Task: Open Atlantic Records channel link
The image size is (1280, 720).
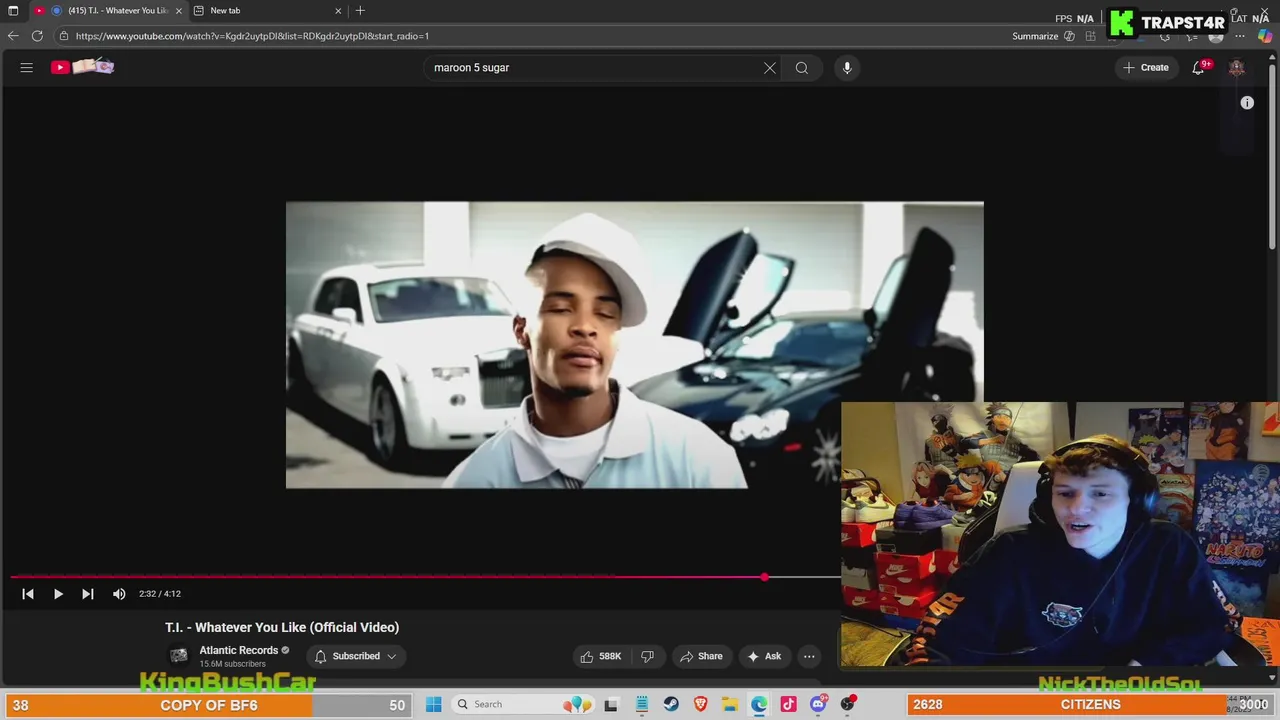Action: point(238,650)
